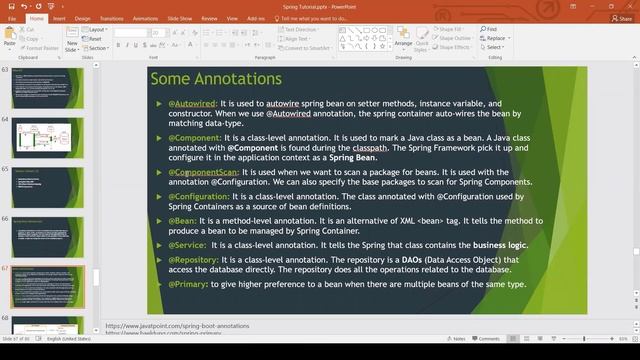Image resolution: width=640 pixels, height=360 pixels.
Task: Open the File tab
Action: (12, 19)
